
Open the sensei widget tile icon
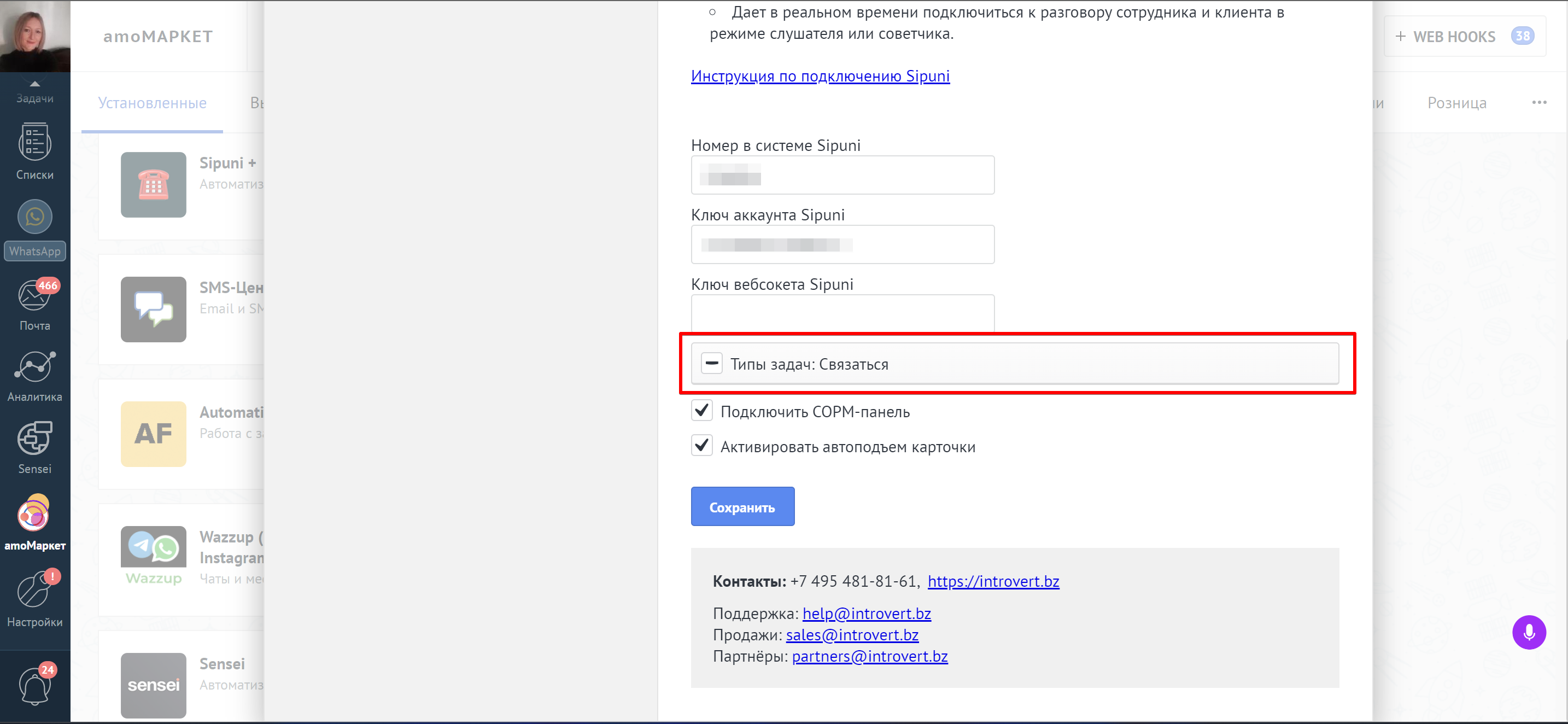click(x=154, y=685)
